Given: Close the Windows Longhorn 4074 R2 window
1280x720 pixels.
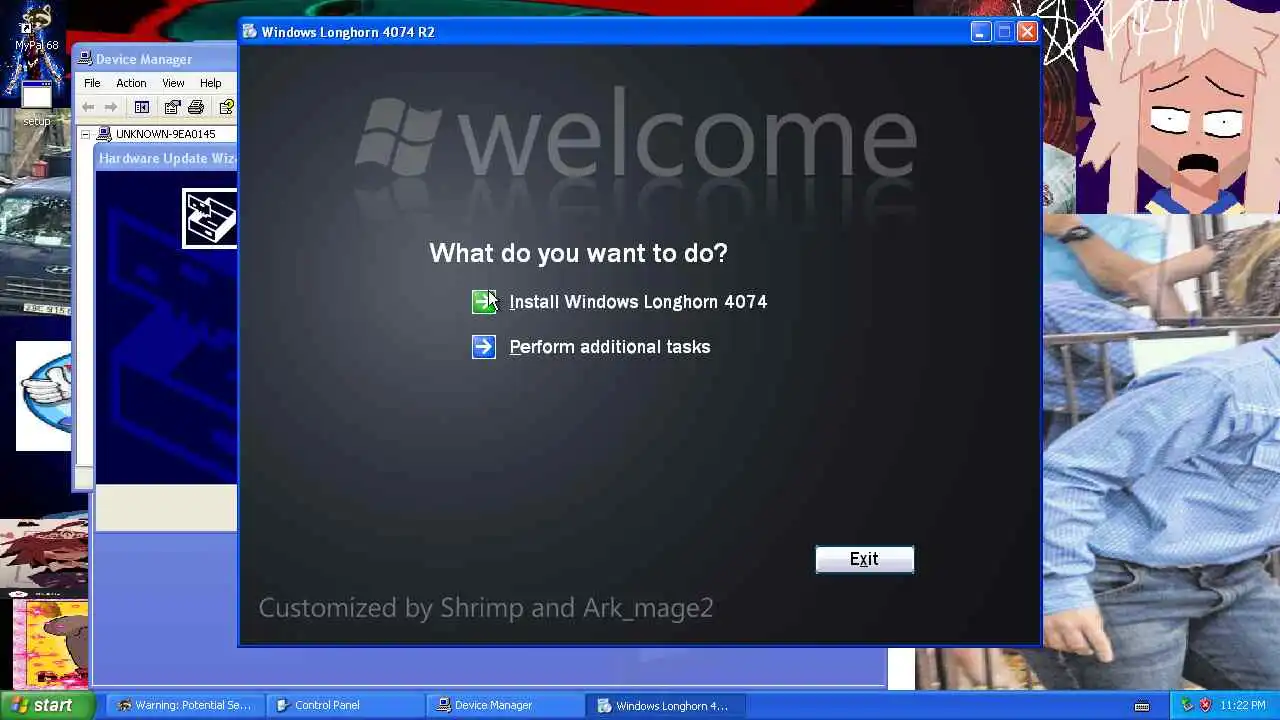Looking at the screenshot, I should [1027, 32].
